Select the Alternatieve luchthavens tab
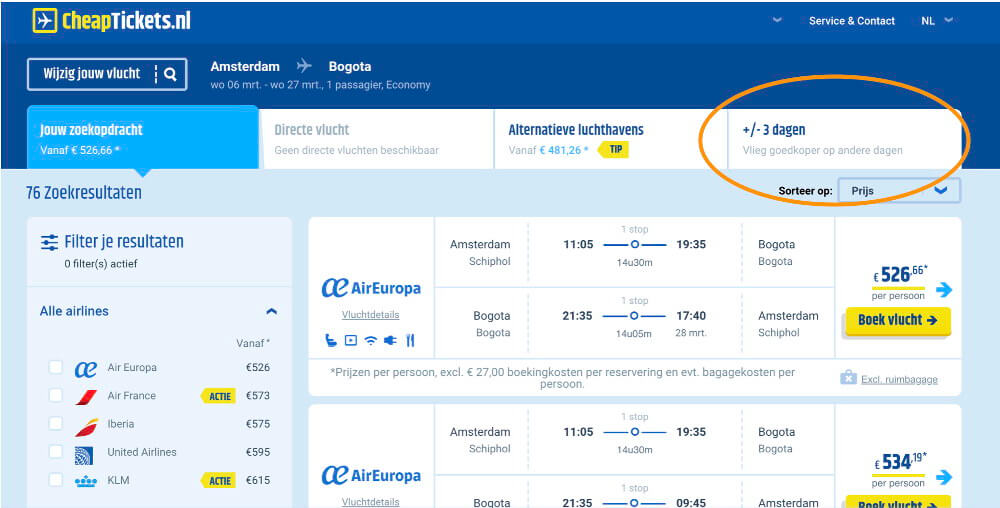Screen dimensions: 1000x508 coord(611,140)
